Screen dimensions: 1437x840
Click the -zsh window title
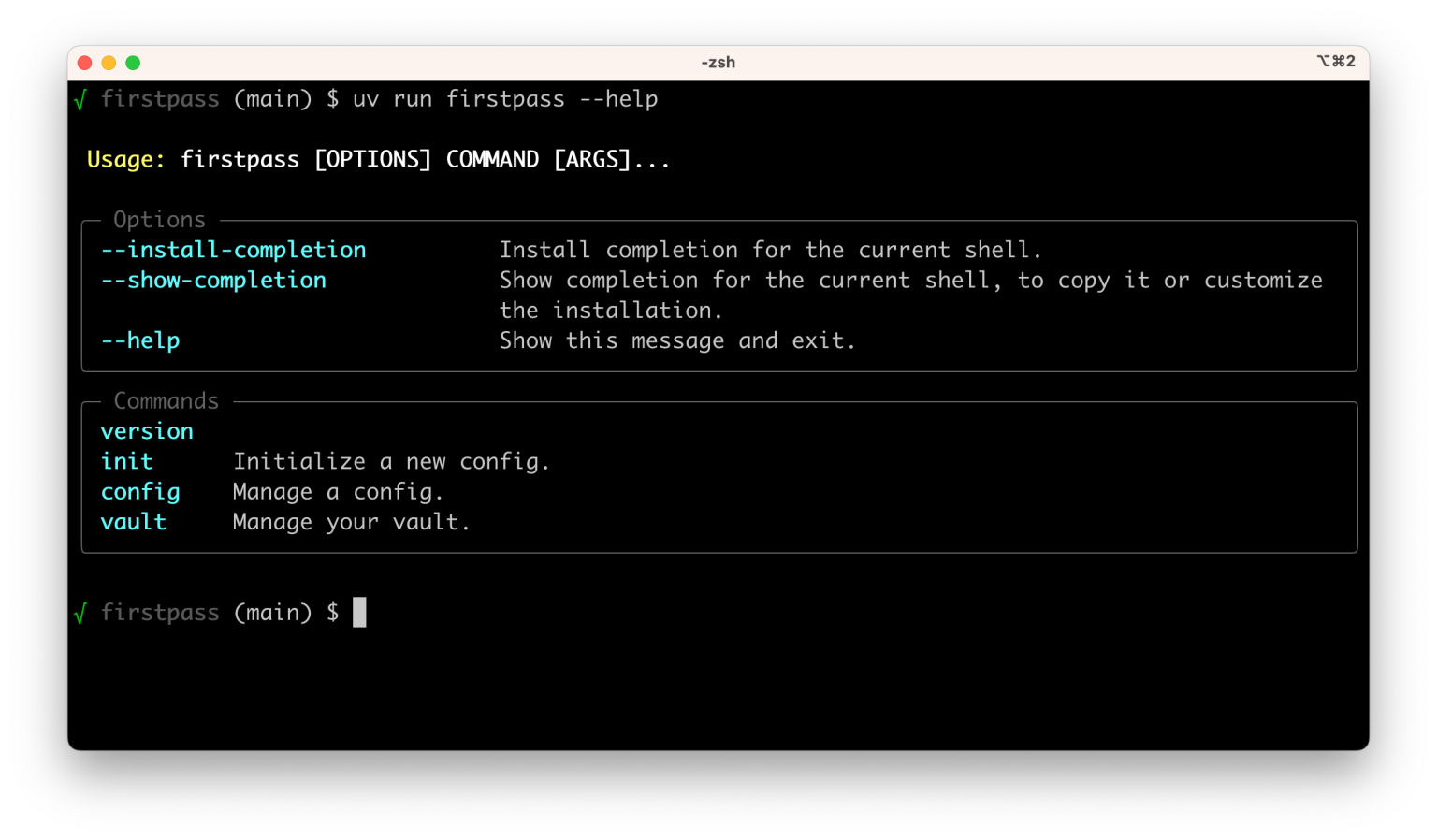click(x=718, y=63)
